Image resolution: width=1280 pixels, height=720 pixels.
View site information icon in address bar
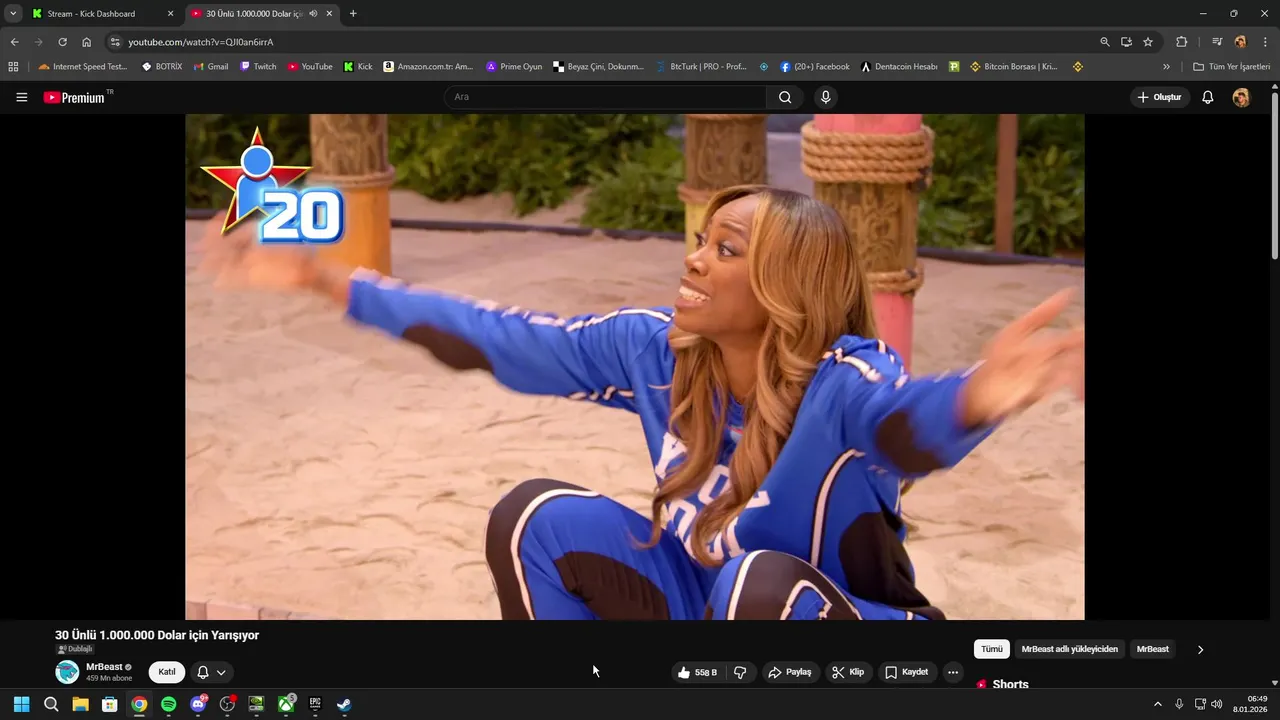pyautogui.click(x=115, y=42)
